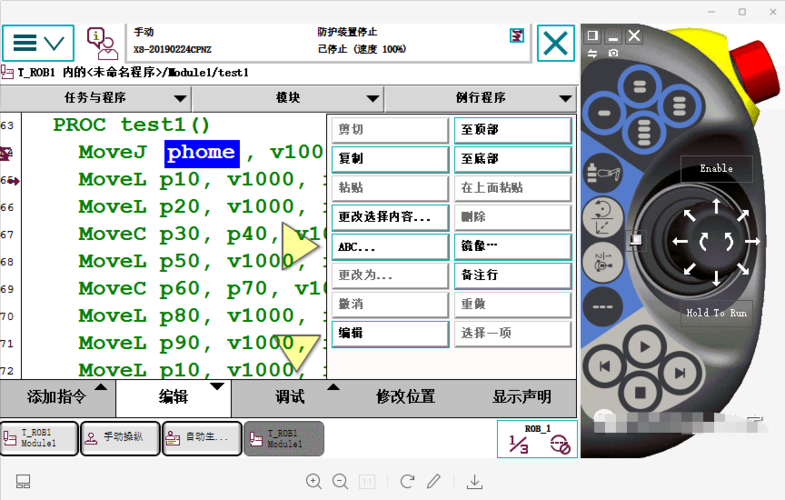Expand the 模块 dropdown
This screenshot has width=785, height=500.
(x=288, y=98)
